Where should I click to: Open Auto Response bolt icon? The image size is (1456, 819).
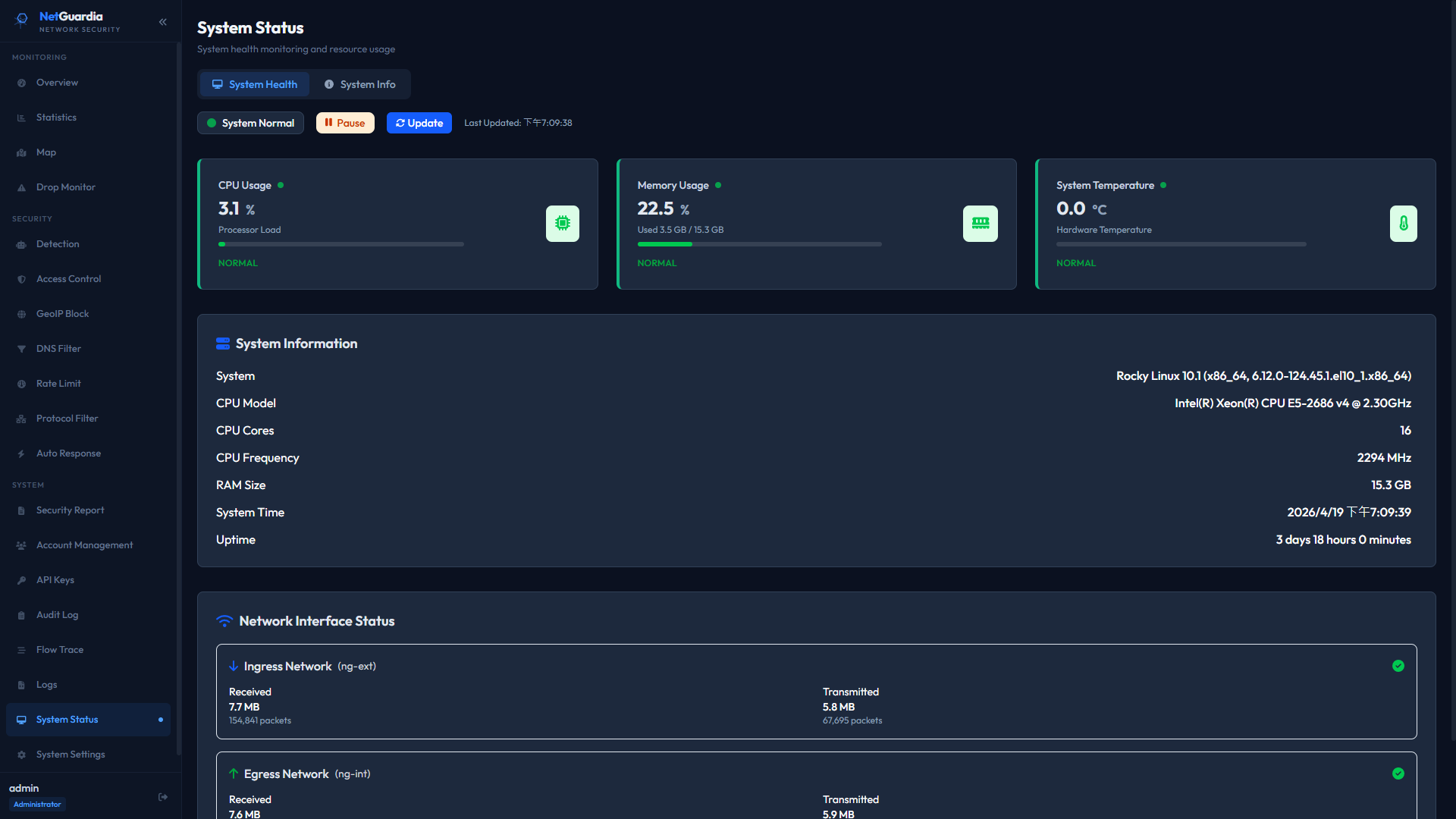(x=21, y=453)
